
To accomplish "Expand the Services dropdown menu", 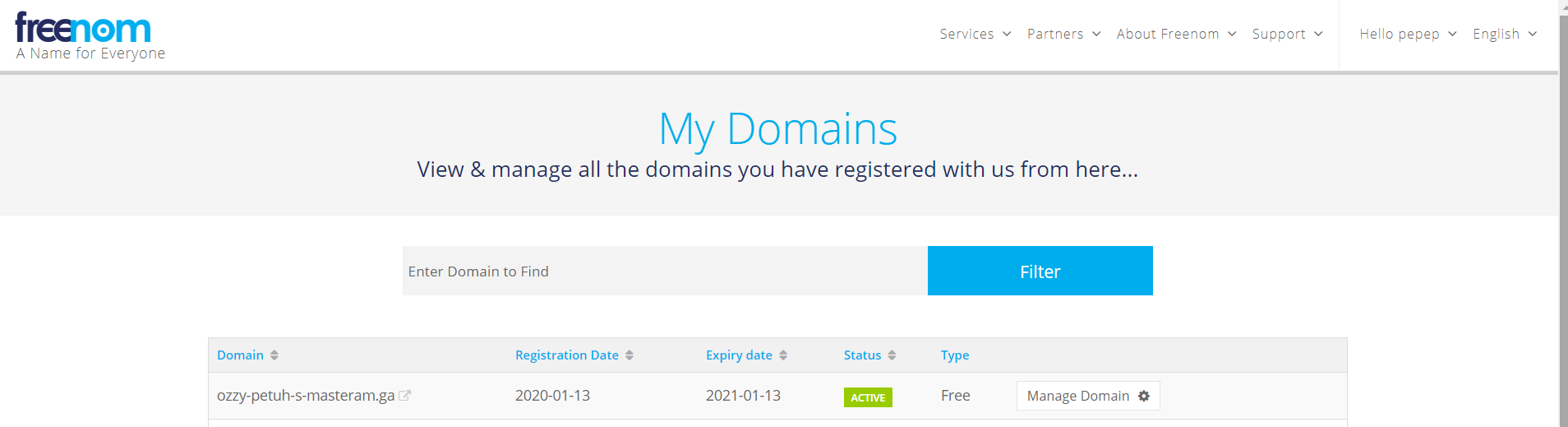I will click(x=975, y=34).
